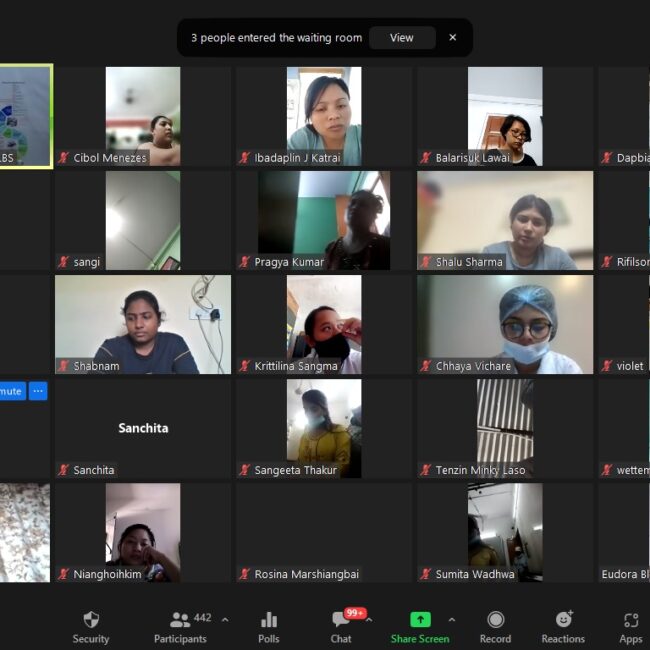Expand the Share Screen options caret
Image resolution: width=650 pixels, height=650 pixels.
tap(452, 619)
